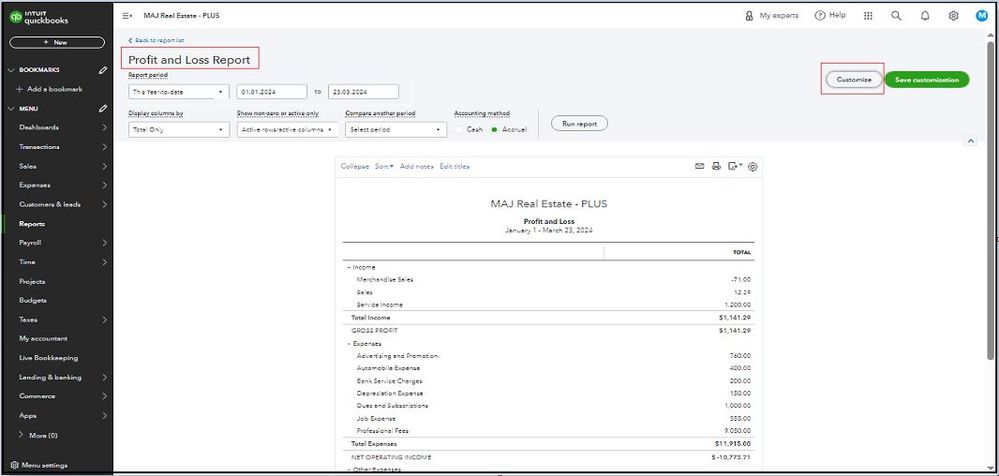Collapse the Income group in the report
Screen dimensions: 999x476
349,268
